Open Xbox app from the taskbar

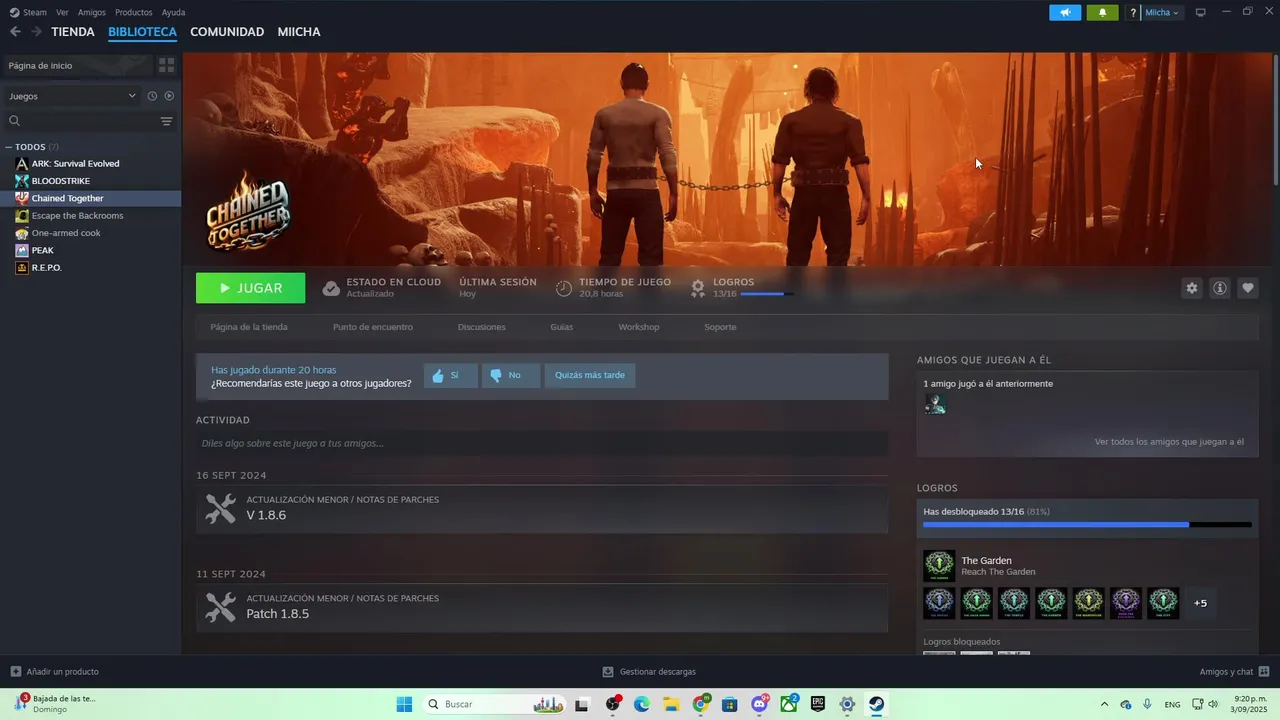click(x=789, y=704)
